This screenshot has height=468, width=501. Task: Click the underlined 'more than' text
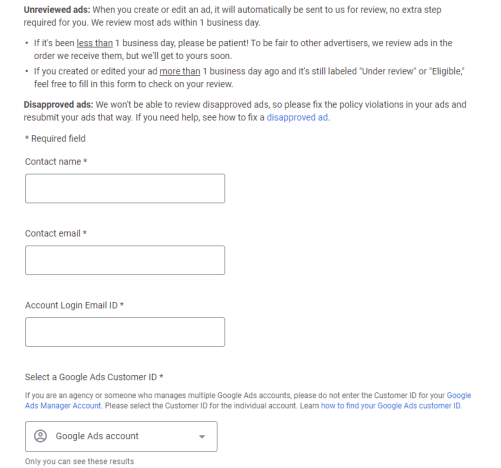coord(180,71)
